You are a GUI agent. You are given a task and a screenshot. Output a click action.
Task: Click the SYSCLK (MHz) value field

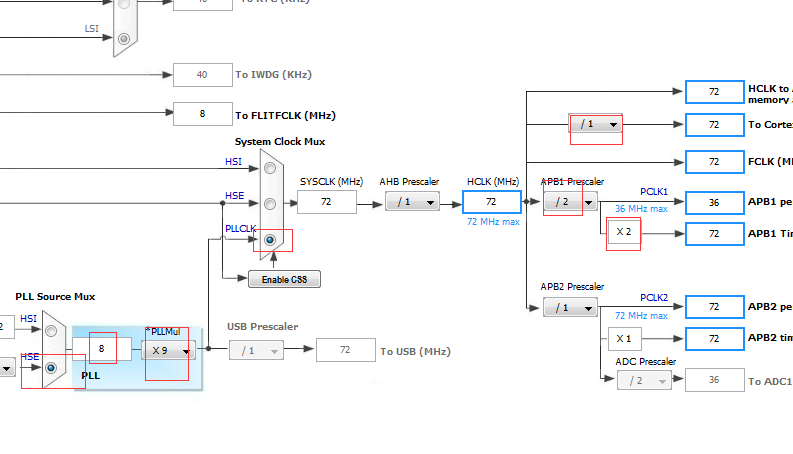coord(327,202)
